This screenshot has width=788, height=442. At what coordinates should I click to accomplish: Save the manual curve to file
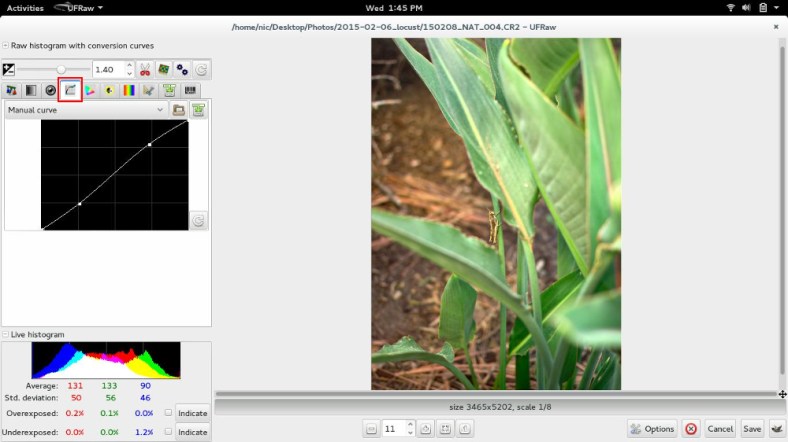pyautogui.click(x=198, y=110)
